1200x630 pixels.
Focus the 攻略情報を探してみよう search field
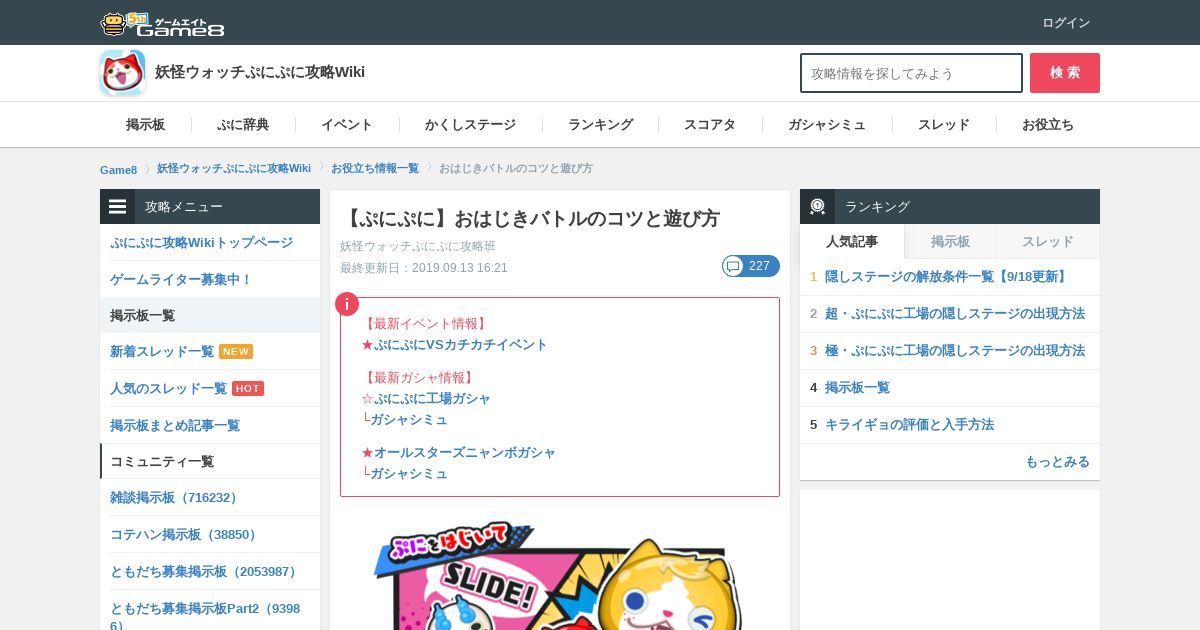click(911, 73)
